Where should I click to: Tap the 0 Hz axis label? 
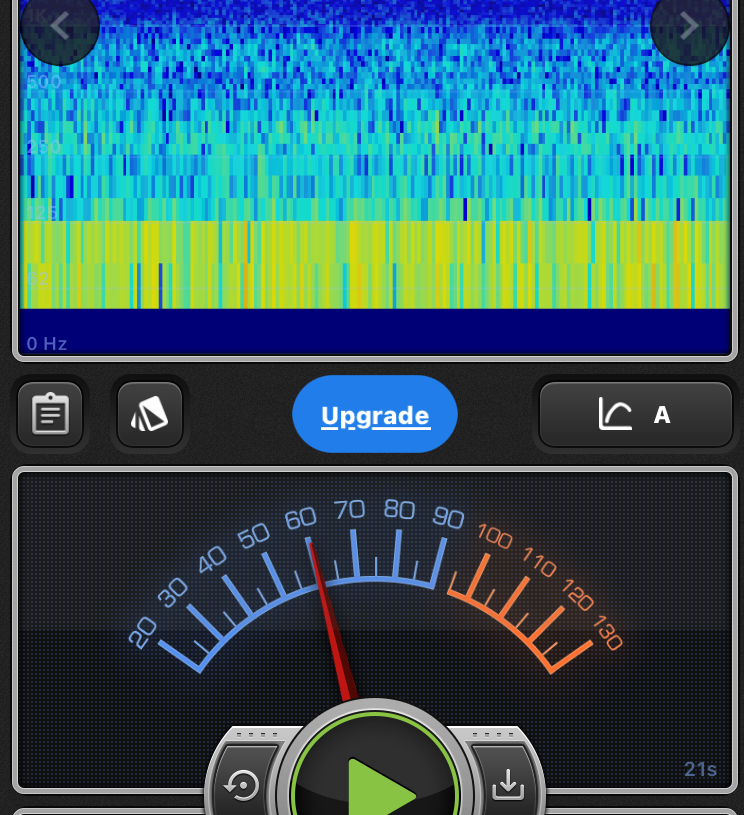coord(47,344)
